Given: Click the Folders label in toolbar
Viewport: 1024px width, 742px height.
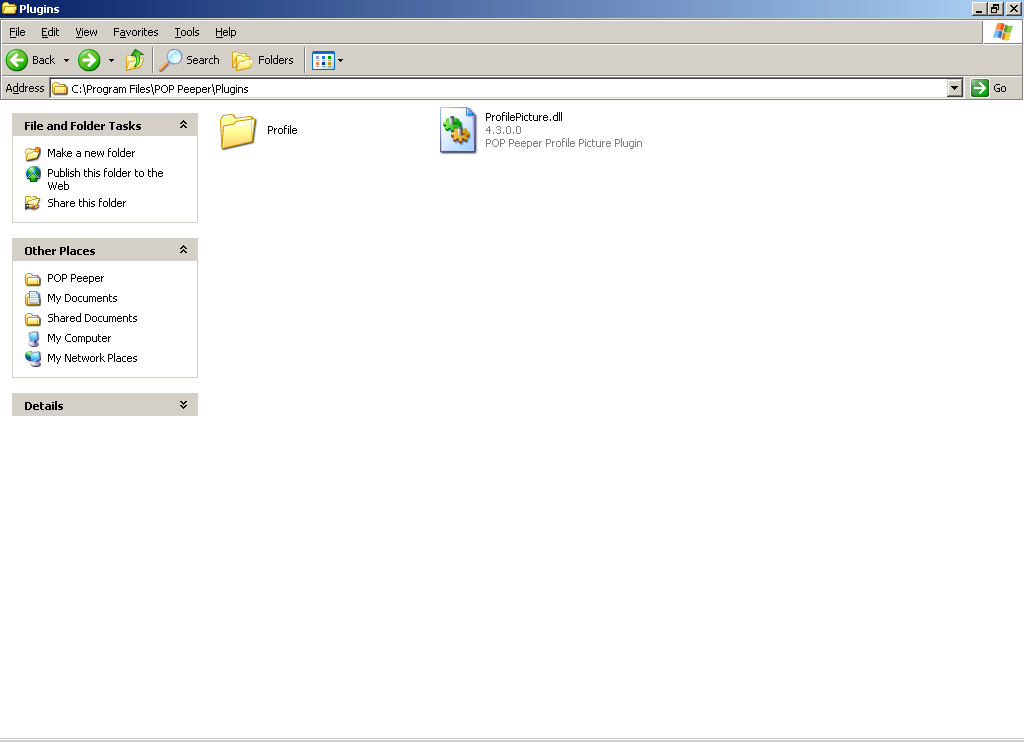Looking at the screenshot, I should [276, 60].
